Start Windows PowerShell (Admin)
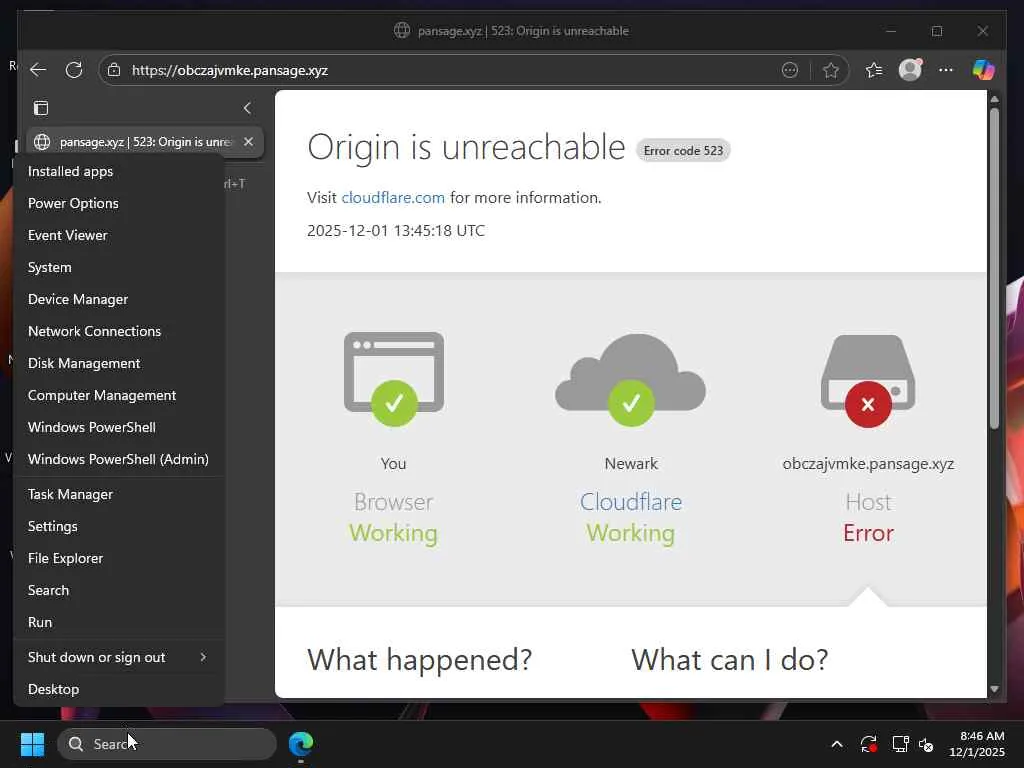 118,459
